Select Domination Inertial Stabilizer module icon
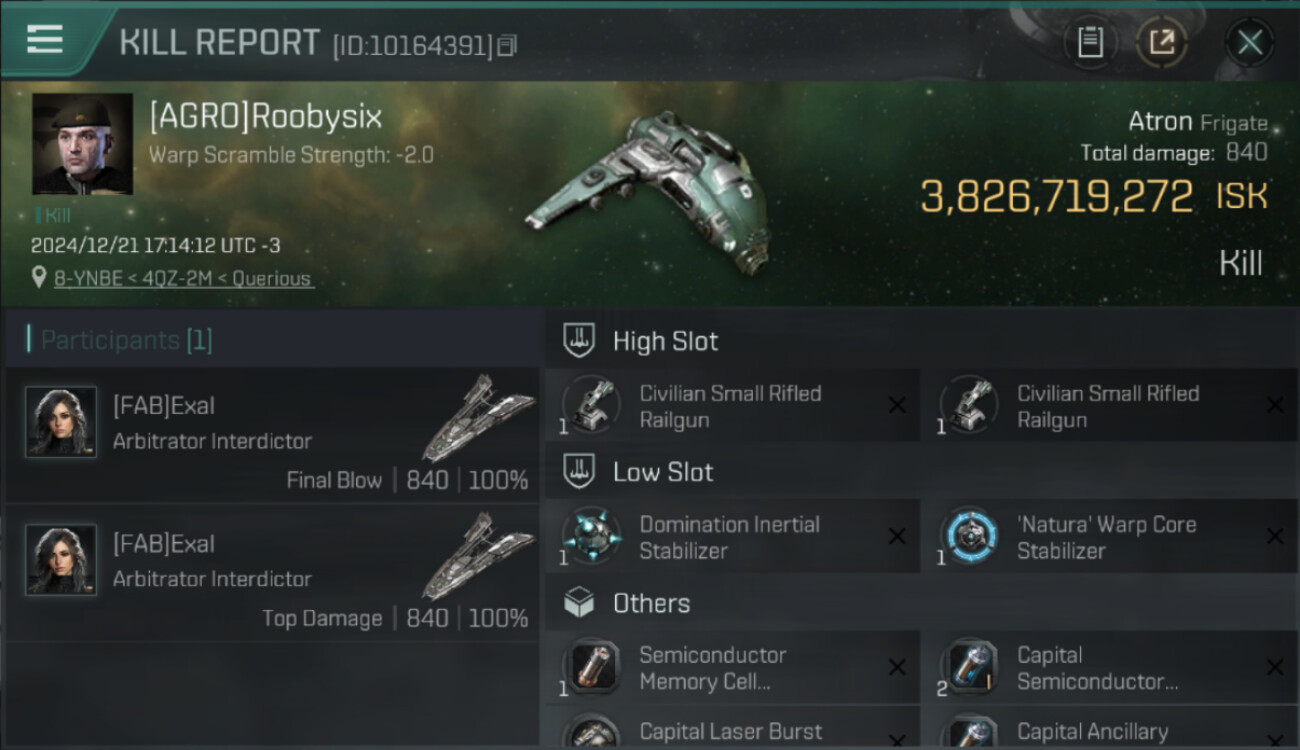 tap(591, 536)
